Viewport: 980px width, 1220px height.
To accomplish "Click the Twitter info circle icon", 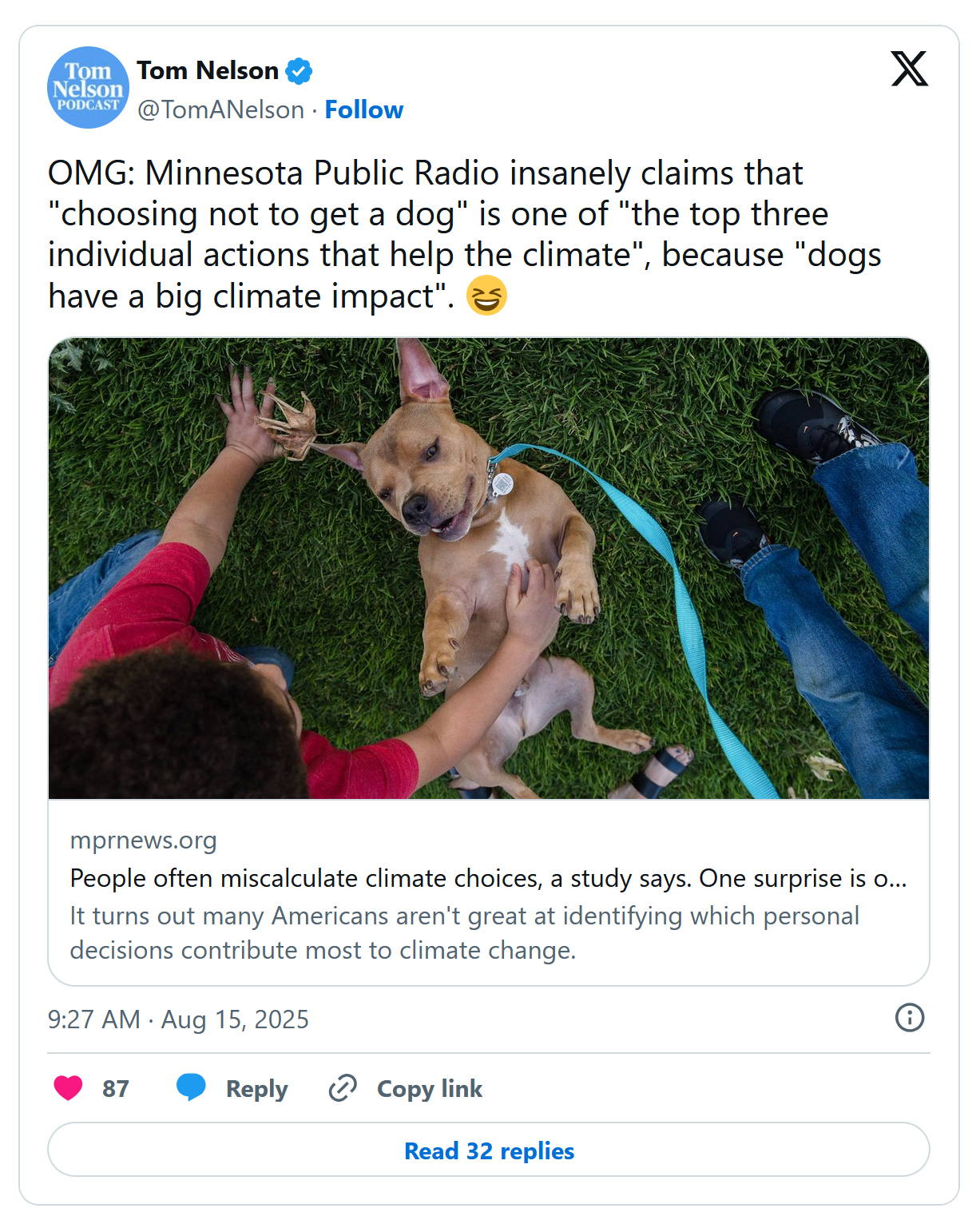I will (909, 1018).
